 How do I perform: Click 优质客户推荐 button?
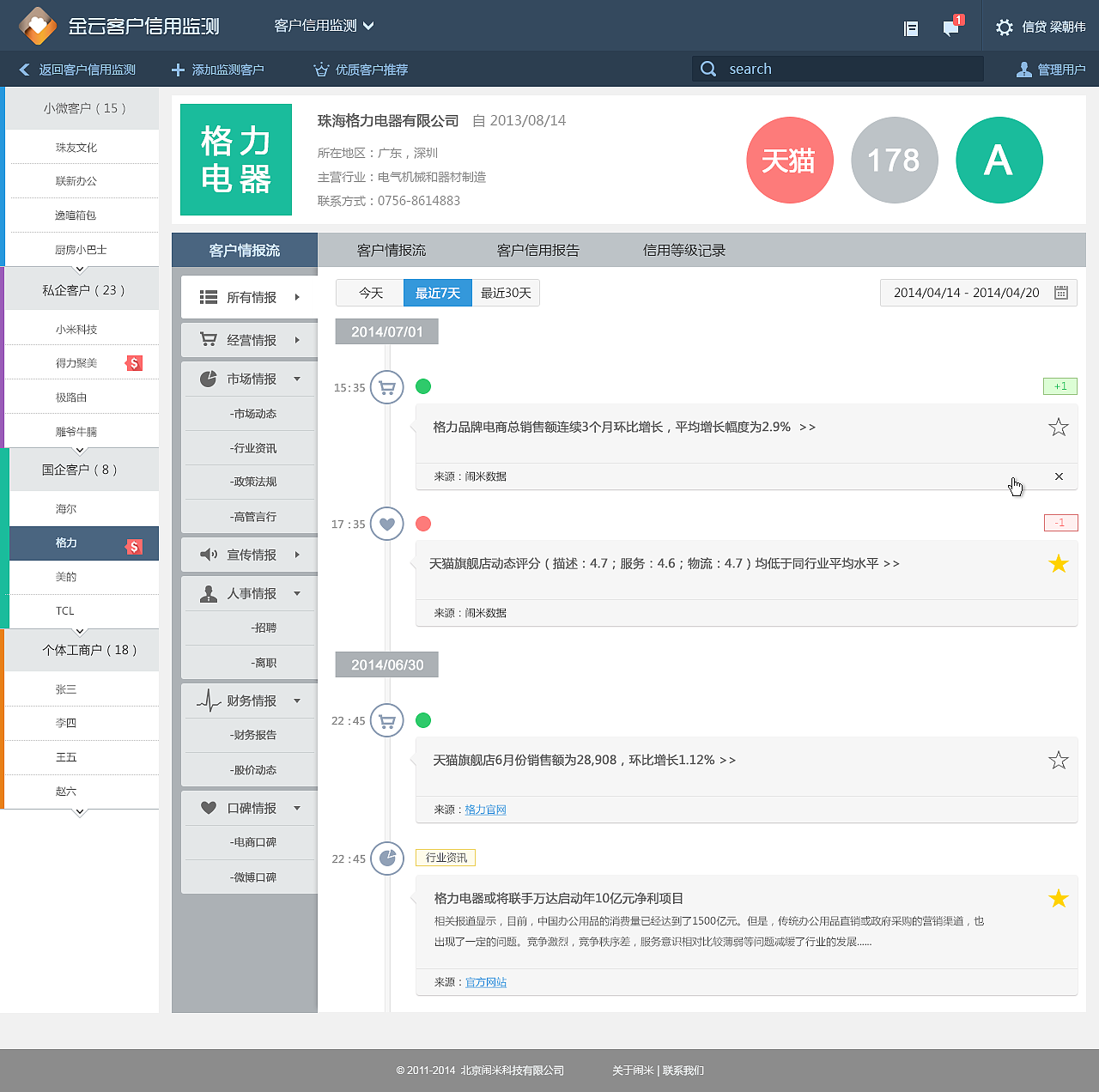[x=361, y=70]
